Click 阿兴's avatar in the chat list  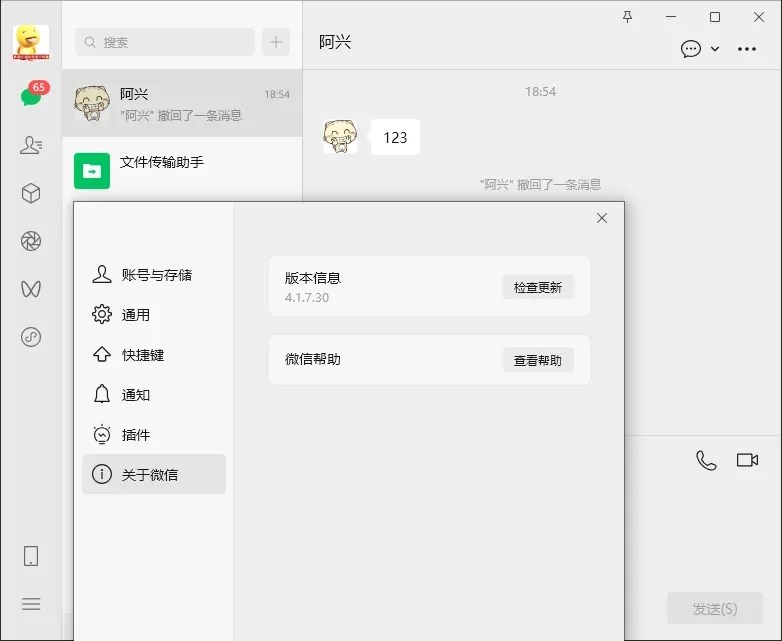pyautogui.click(x=92, y=103)
